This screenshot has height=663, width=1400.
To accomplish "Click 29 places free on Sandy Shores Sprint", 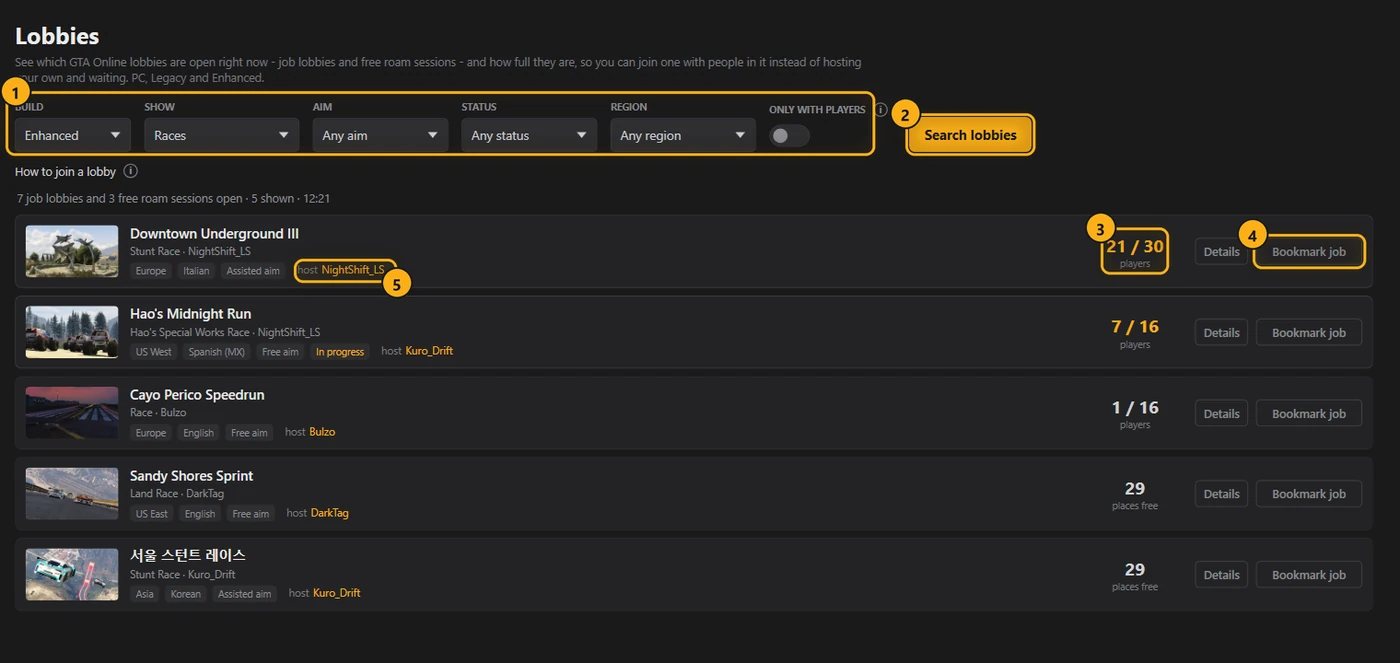I will point(1135,494).
